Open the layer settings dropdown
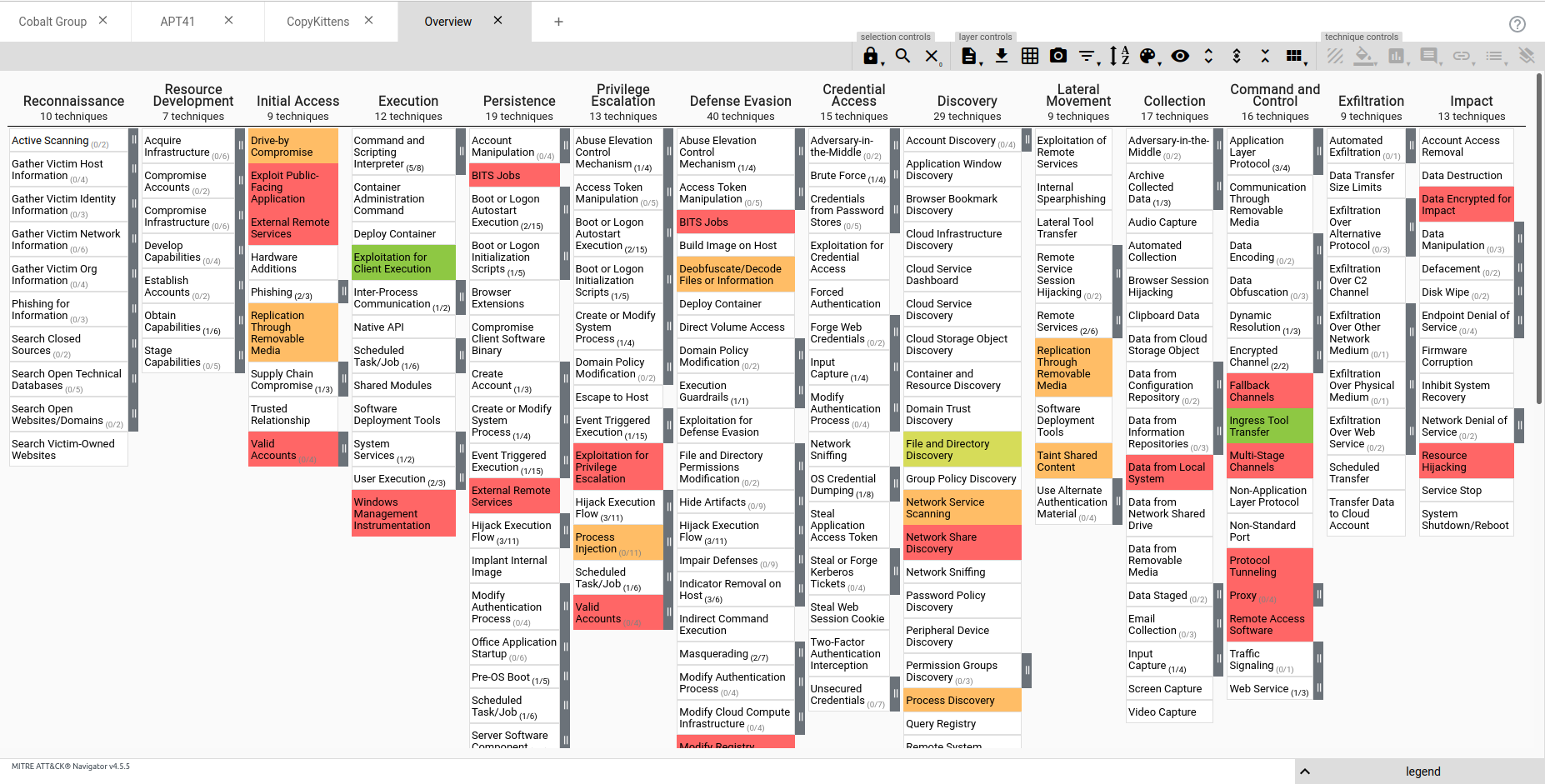Image resolution: width=1545 pixels, height=784 pixels. pos(970,56)
